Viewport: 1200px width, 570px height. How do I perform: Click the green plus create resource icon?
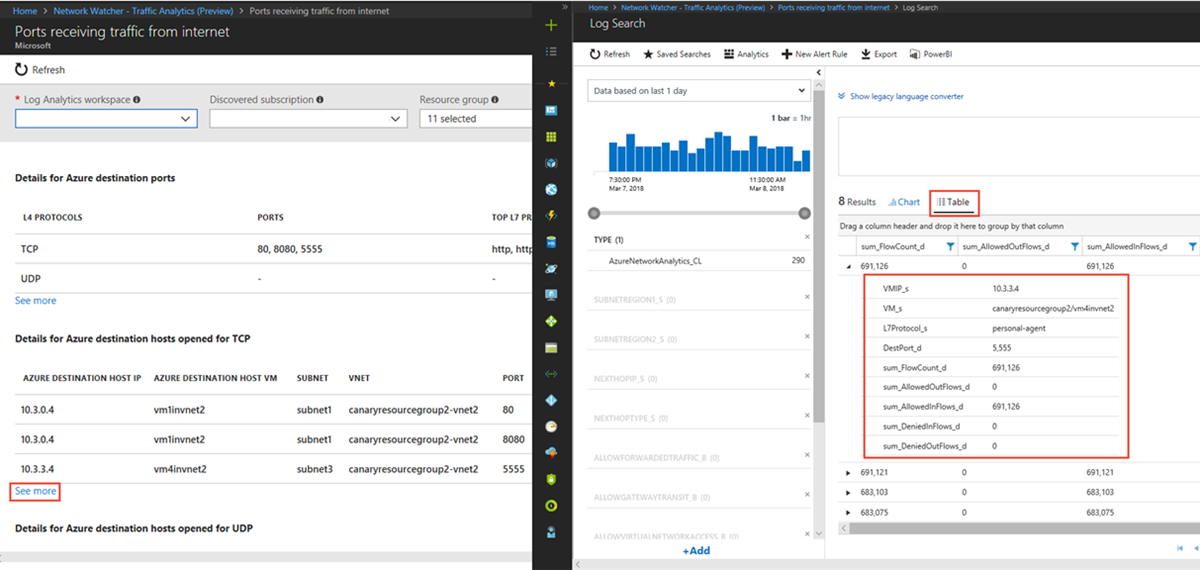point(551,52)
